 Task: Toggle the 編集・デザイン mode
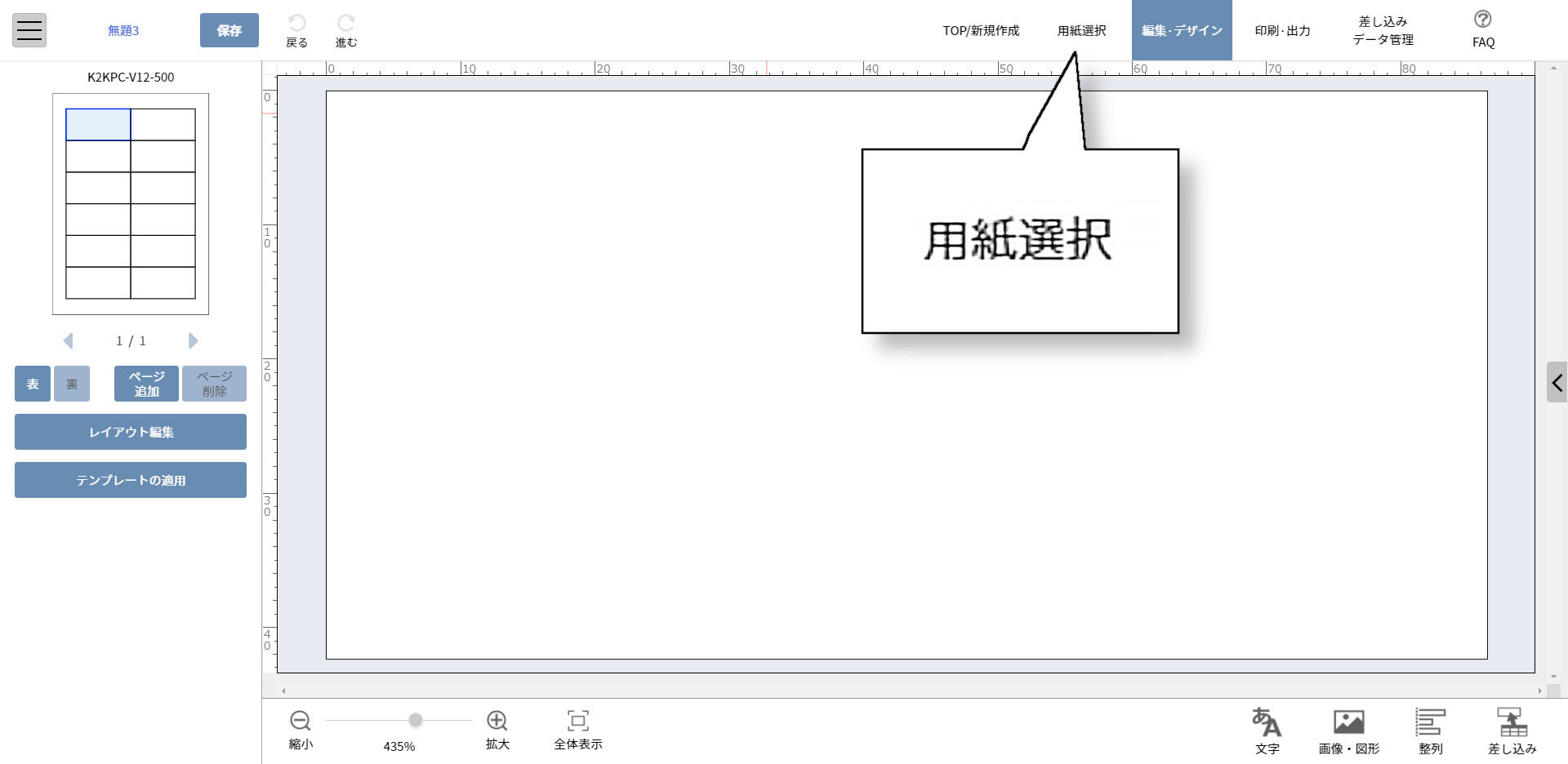pyautogui.click(x=1182, y=30)
